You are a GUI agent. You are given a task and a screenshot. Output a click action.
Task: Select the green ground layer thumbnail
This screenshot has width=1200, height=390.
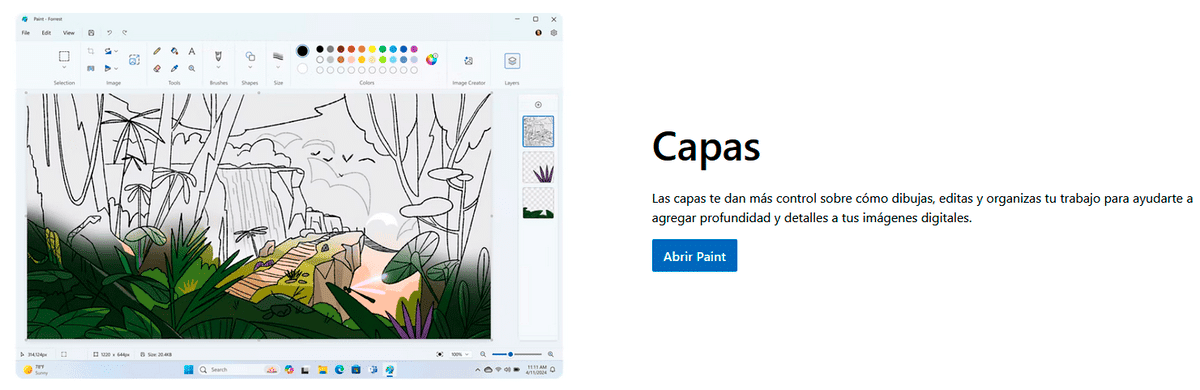pyautogui.click(x=538, y=202)
